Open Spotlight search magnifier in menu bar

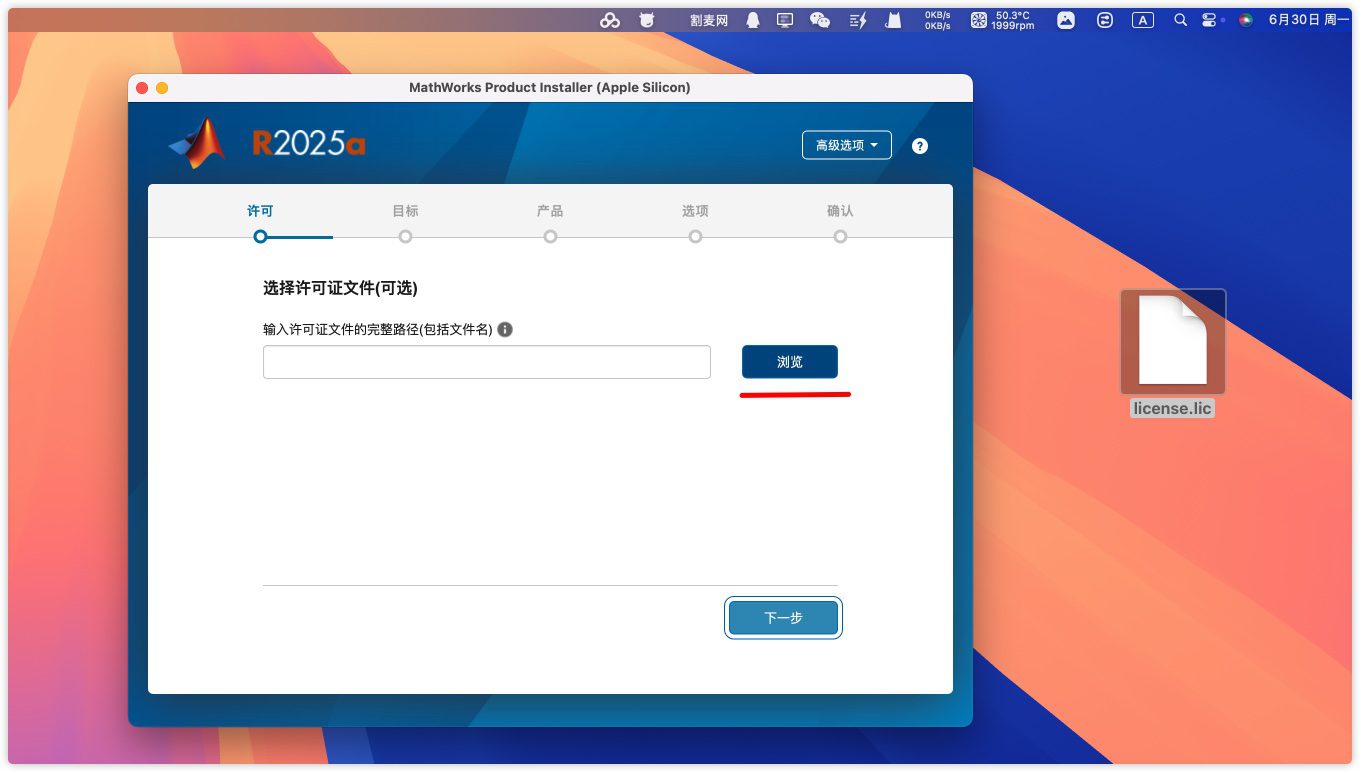(x=1180, y=20)
